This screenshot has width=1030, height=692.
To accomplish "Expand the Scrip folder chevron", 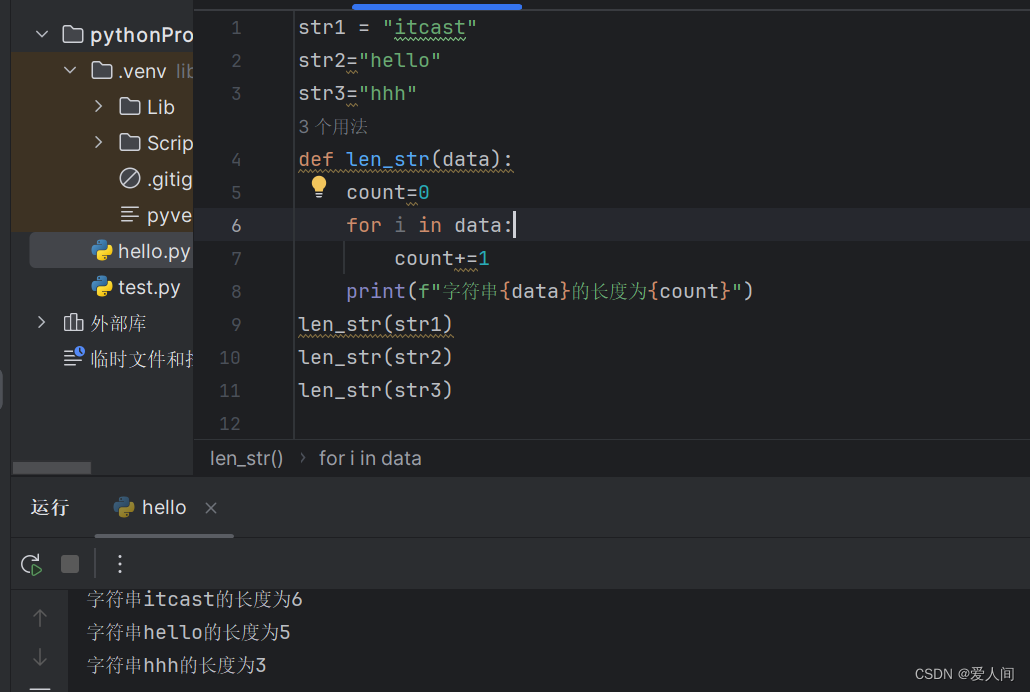I will coord(99,143).
